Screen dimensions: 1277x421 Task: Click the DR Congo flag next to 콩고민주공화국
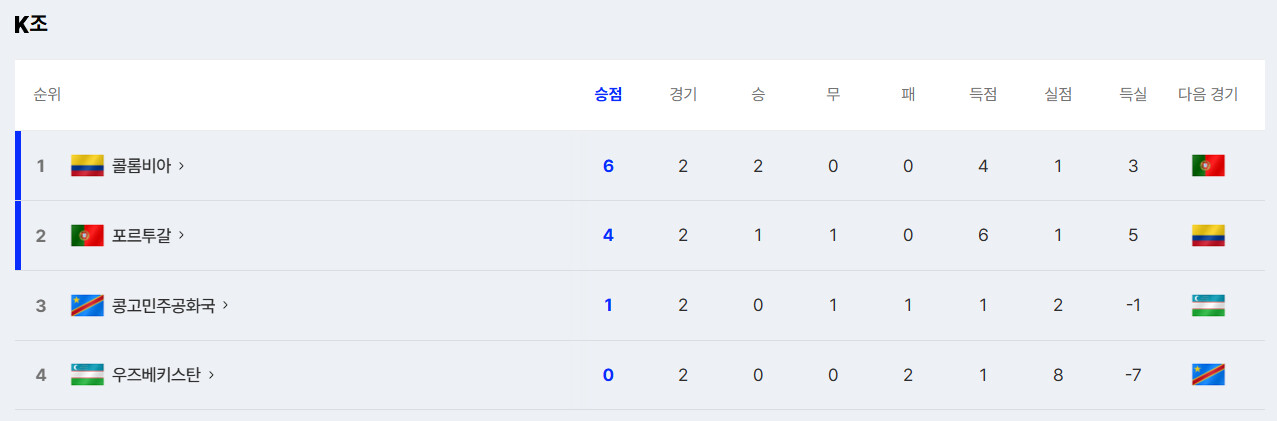tap(87, 306)
